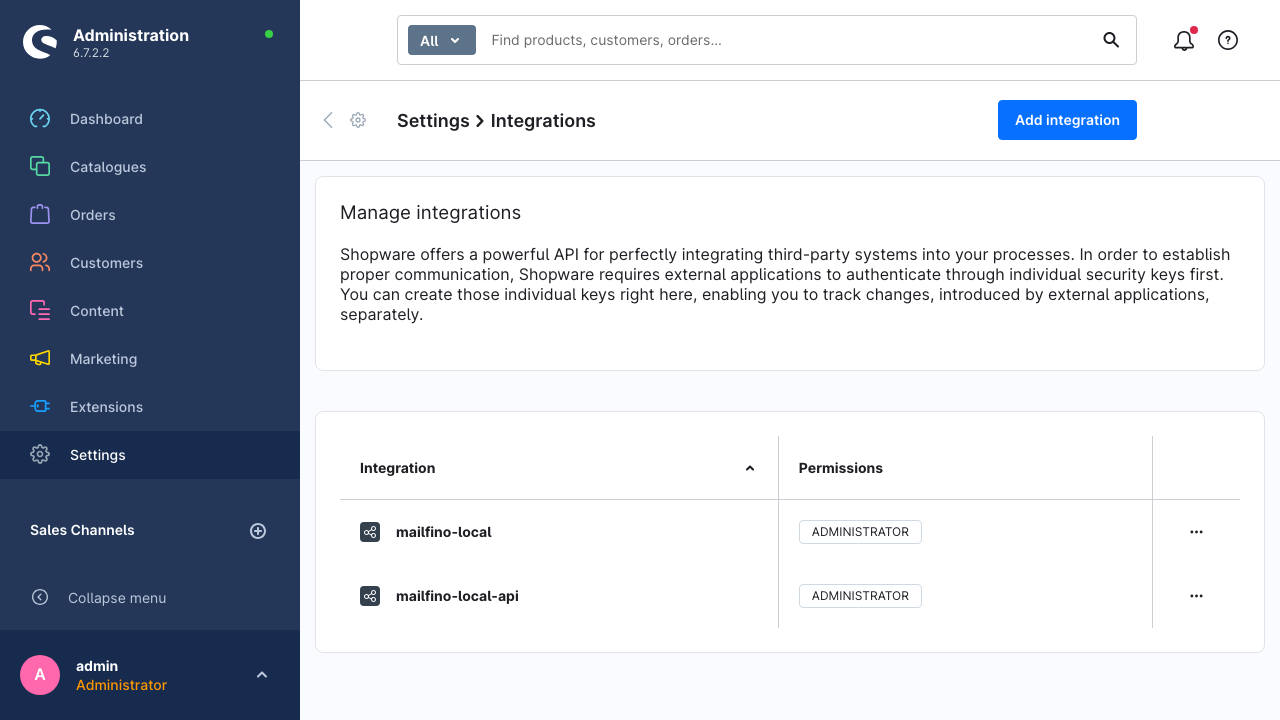The image size is (1280, 720).
Task: Click the Orders shopping bag icon
Action: click(40, 214)
